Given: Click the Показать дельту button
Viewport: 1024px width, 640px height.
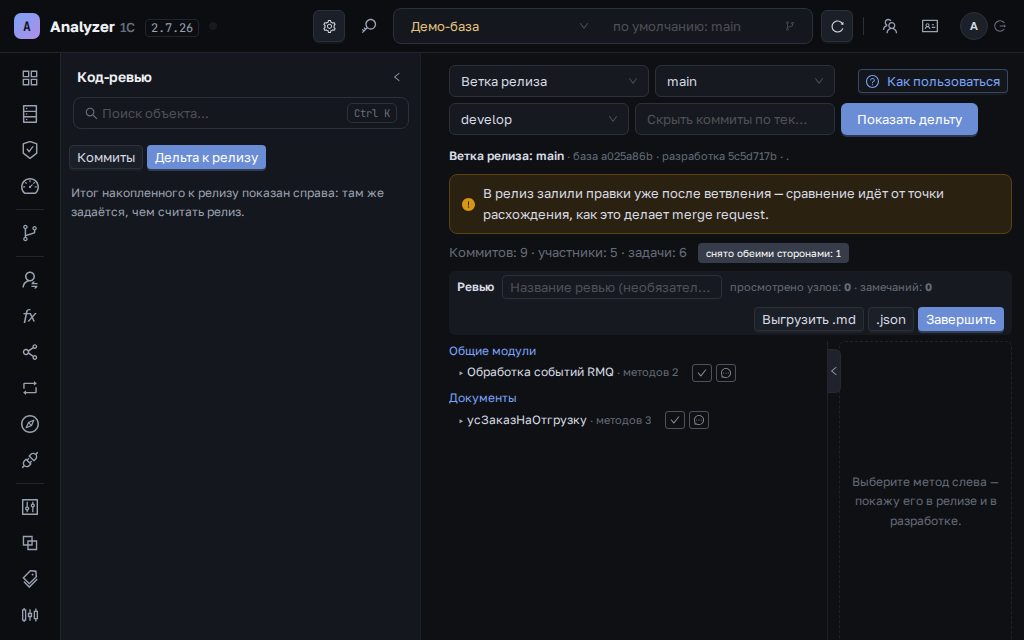Looking at the screenshot, I should tap(909, 120).
